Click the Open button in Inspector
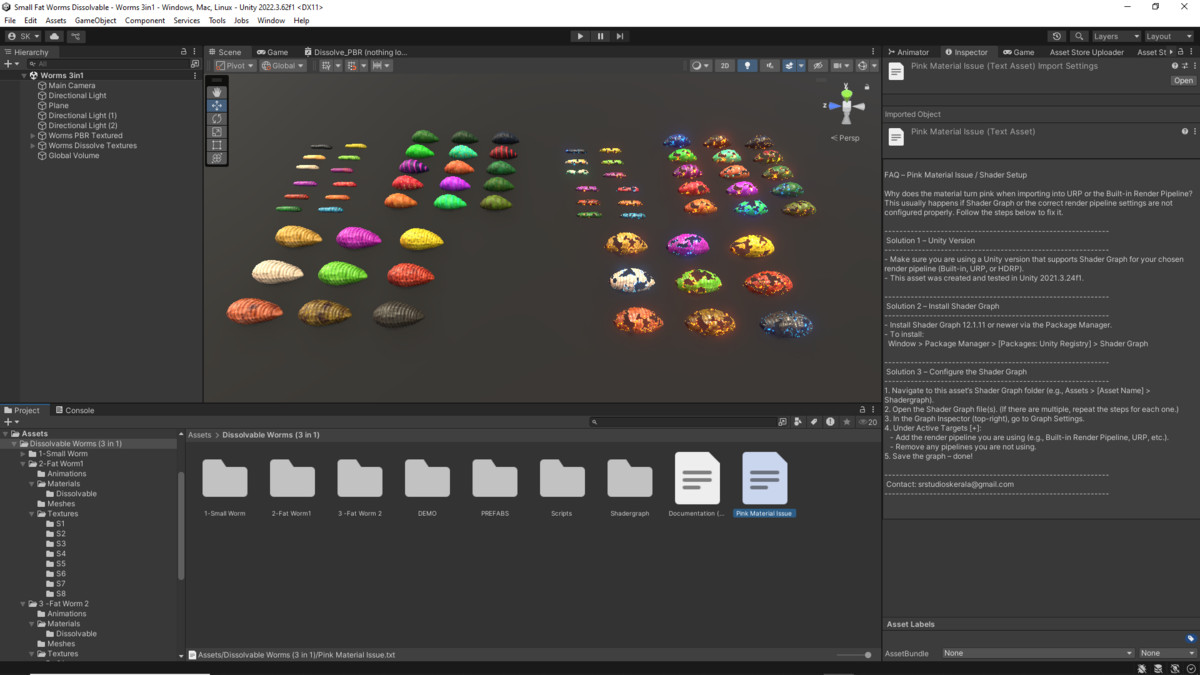The image size is (1200, 675). 1183,81
